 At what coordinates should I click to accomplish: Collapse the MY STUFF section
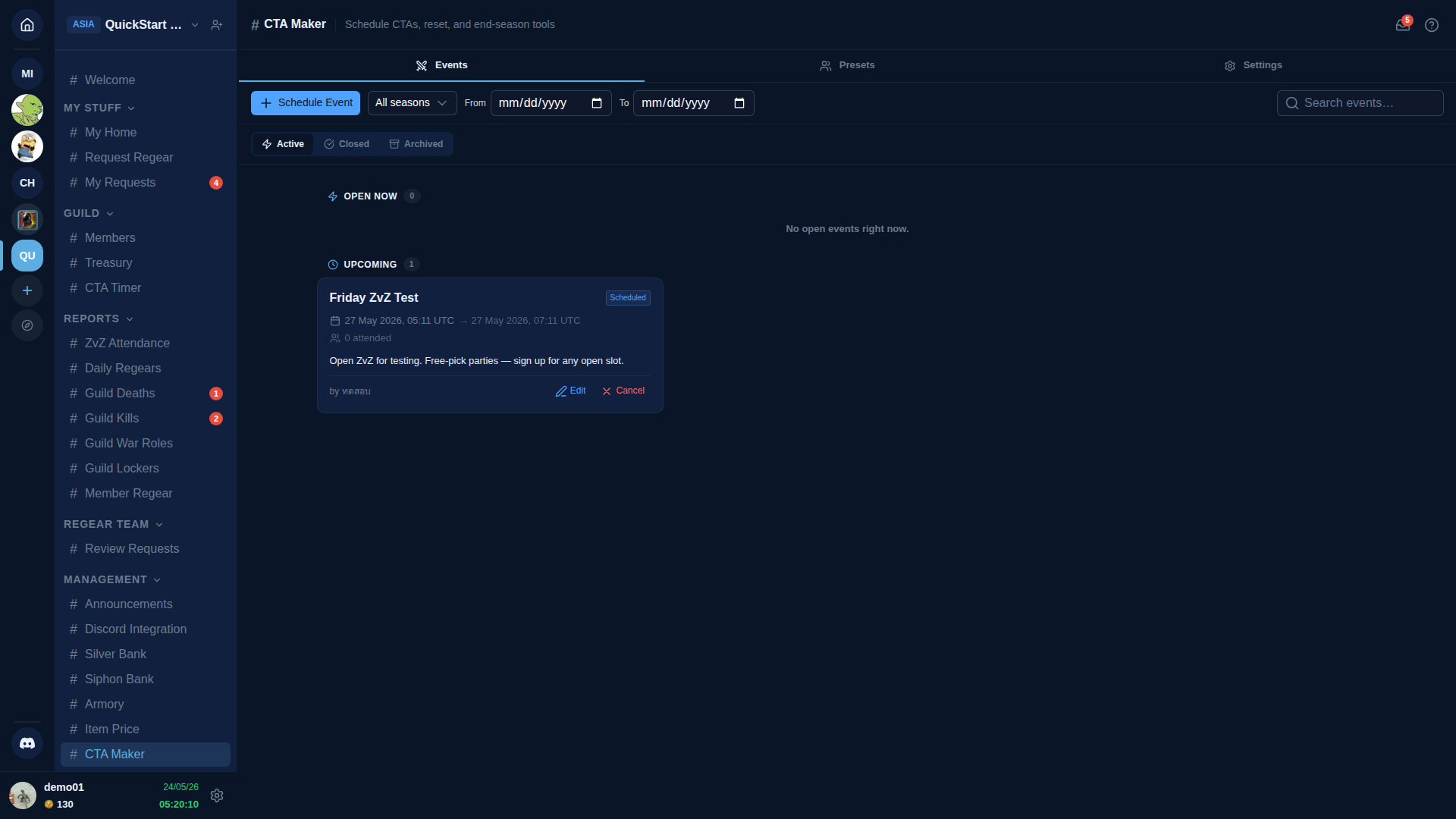(x=99, y=108)
